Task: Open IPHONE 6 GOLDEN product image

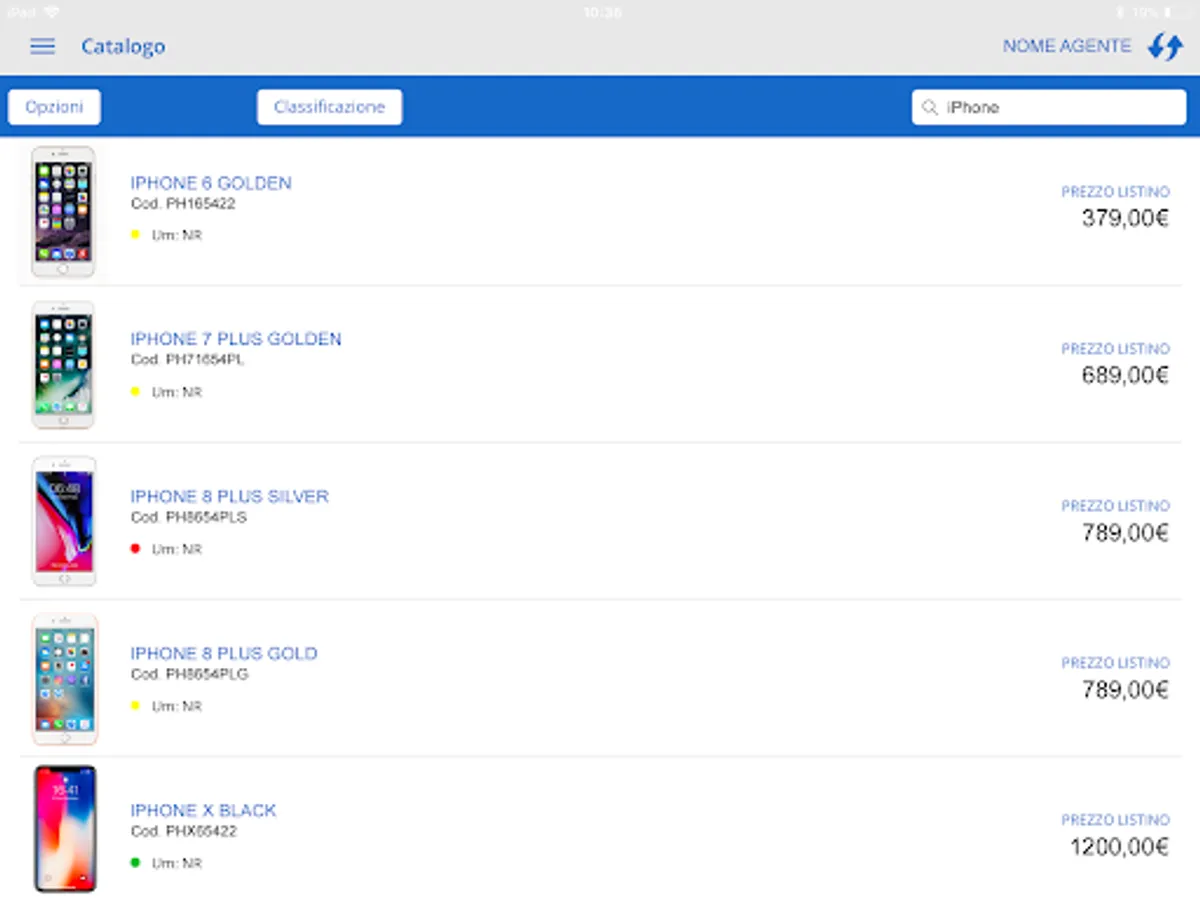Action: [63, 212]
